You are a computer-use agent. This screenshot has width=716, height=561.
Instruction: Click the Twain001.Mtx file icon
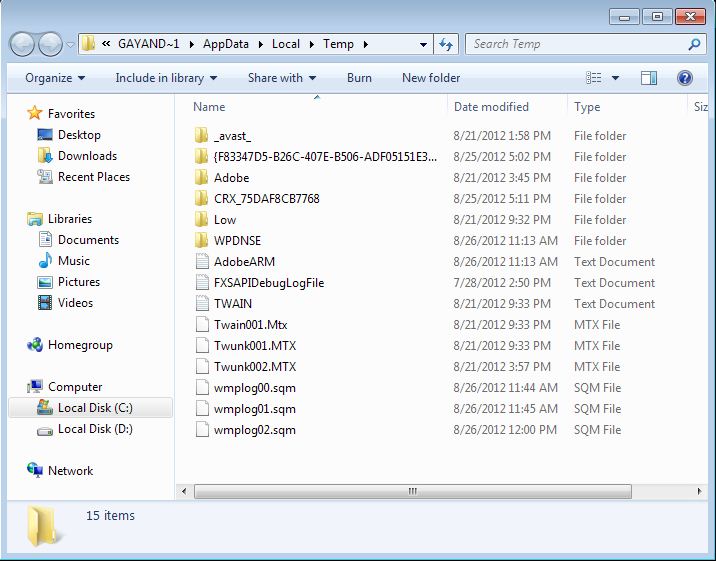click(202, 325)
